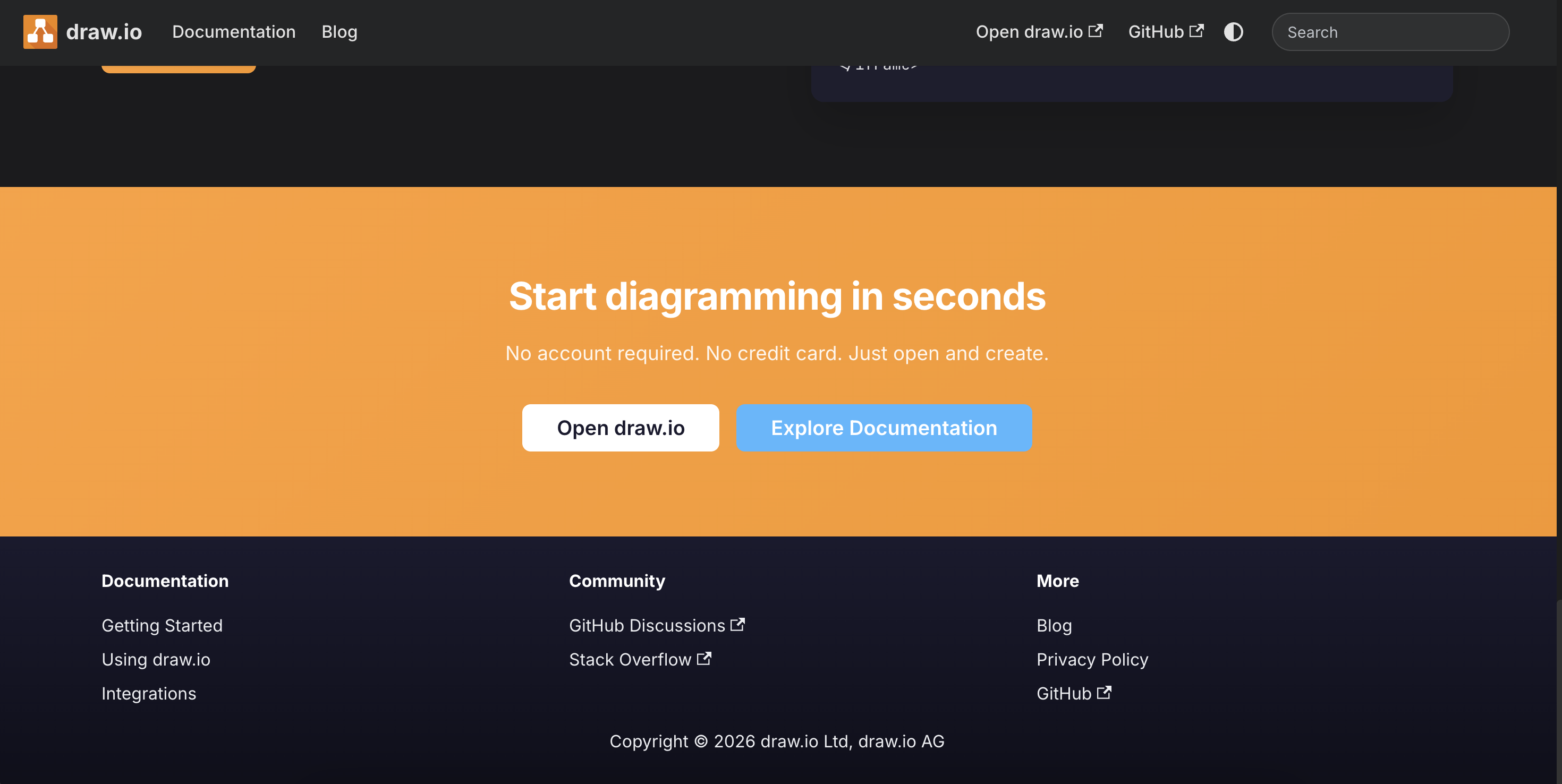Open the Documentation navbar menu item
The height and width of the screenshot is (784, 1562).
point(233,31)
